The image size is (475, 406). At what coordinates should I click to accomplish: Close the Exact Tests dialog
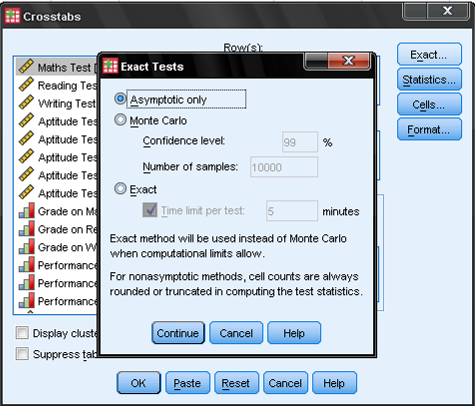[x=349, y=61]
